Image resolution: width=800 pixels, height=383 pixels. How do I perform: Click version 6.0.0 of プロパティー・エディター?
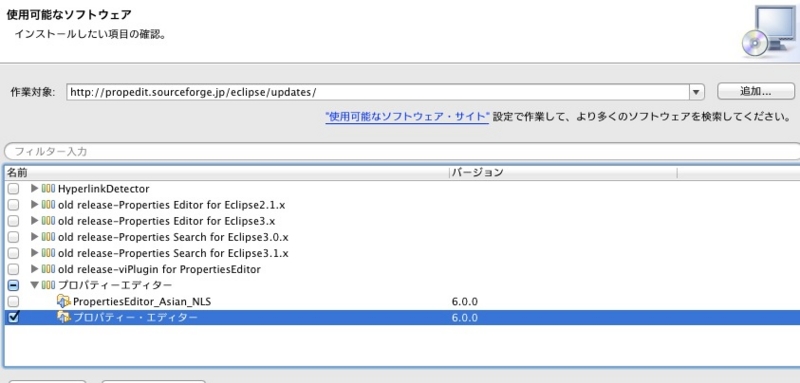[464, 317]
